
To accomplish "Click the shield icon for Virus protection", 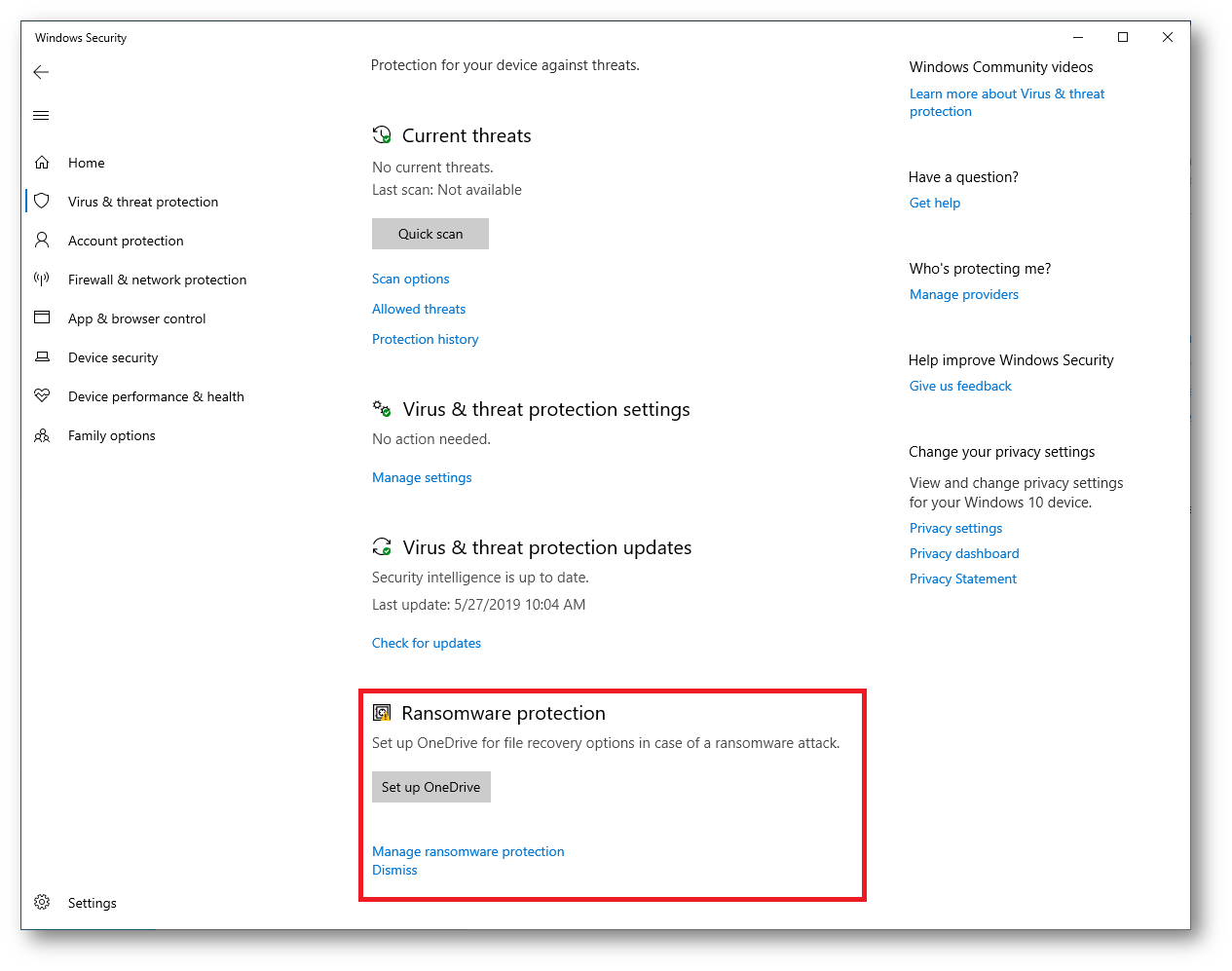I will pos(42,201).
